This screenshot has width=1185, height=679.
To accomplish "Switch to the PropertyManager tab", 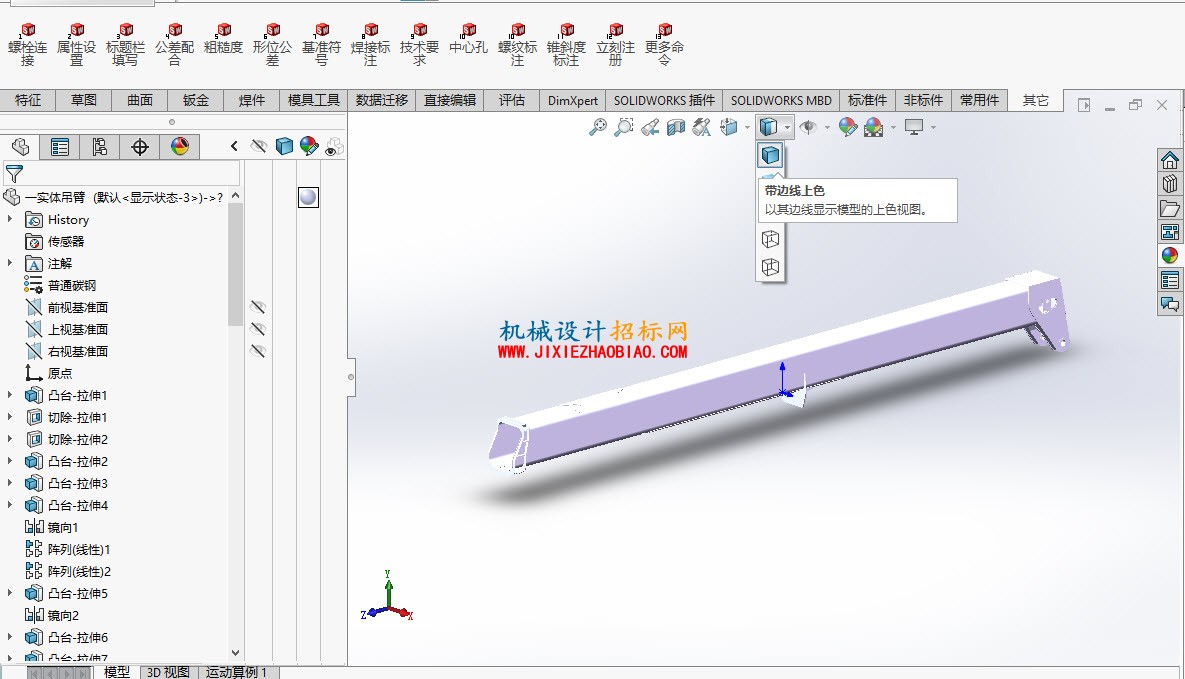I will 60,147.
